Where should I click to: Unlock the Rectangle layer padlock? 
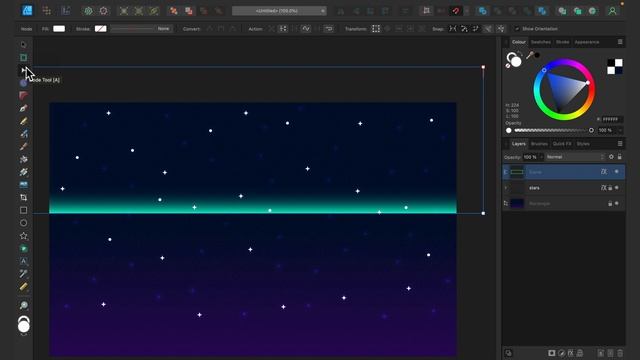tap(610, 203)
